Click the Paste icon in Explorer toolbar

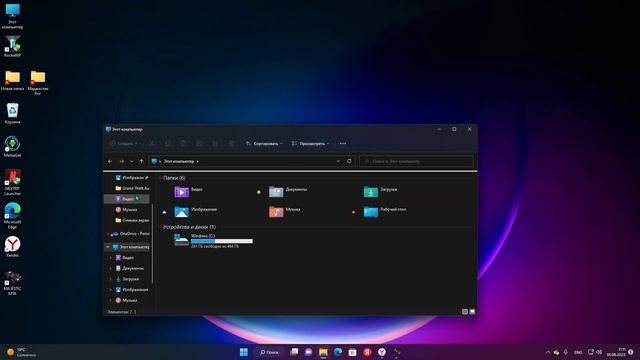point(183,144)
